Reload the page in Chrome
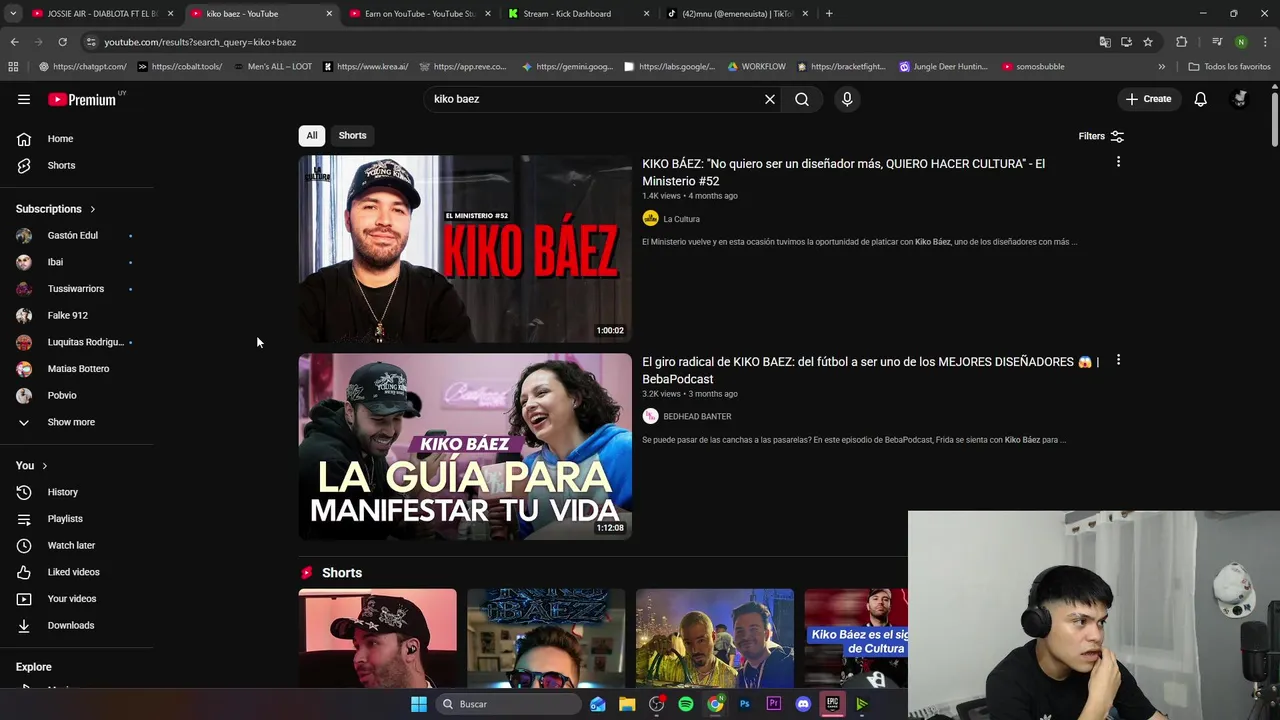This screenshot has width=1280, height=720. tap(62, 42)
